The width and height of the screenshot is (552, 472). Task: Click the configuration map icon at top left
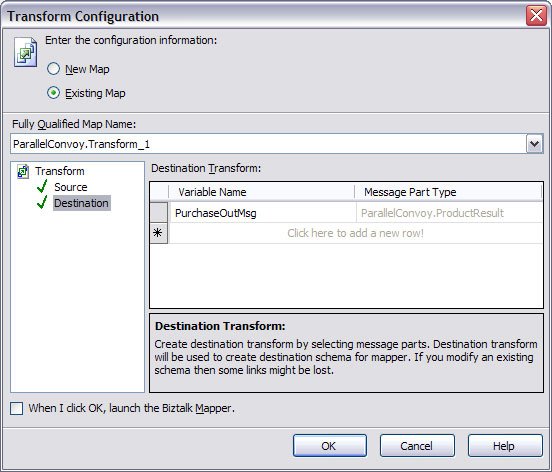pos(25,52)
